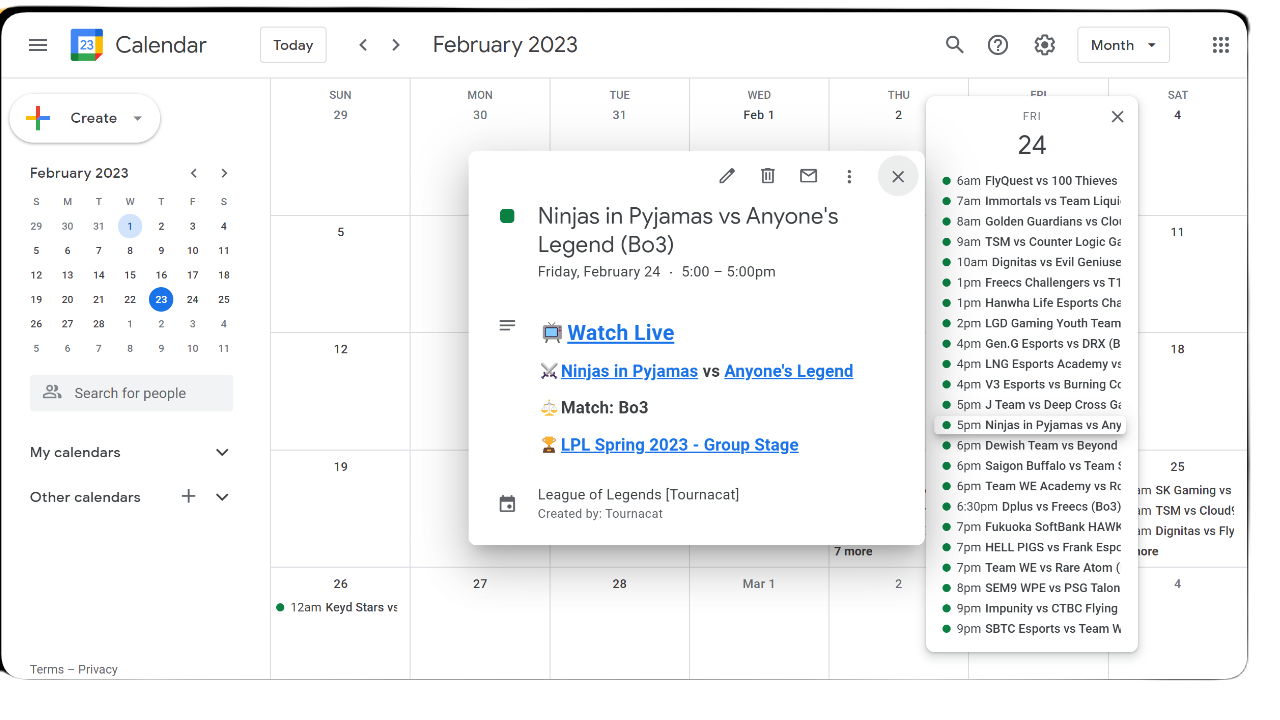Viewport: 1280px width, 720px height.
Task: Add another calendar with the plus icon
Action: coord(188,497)
